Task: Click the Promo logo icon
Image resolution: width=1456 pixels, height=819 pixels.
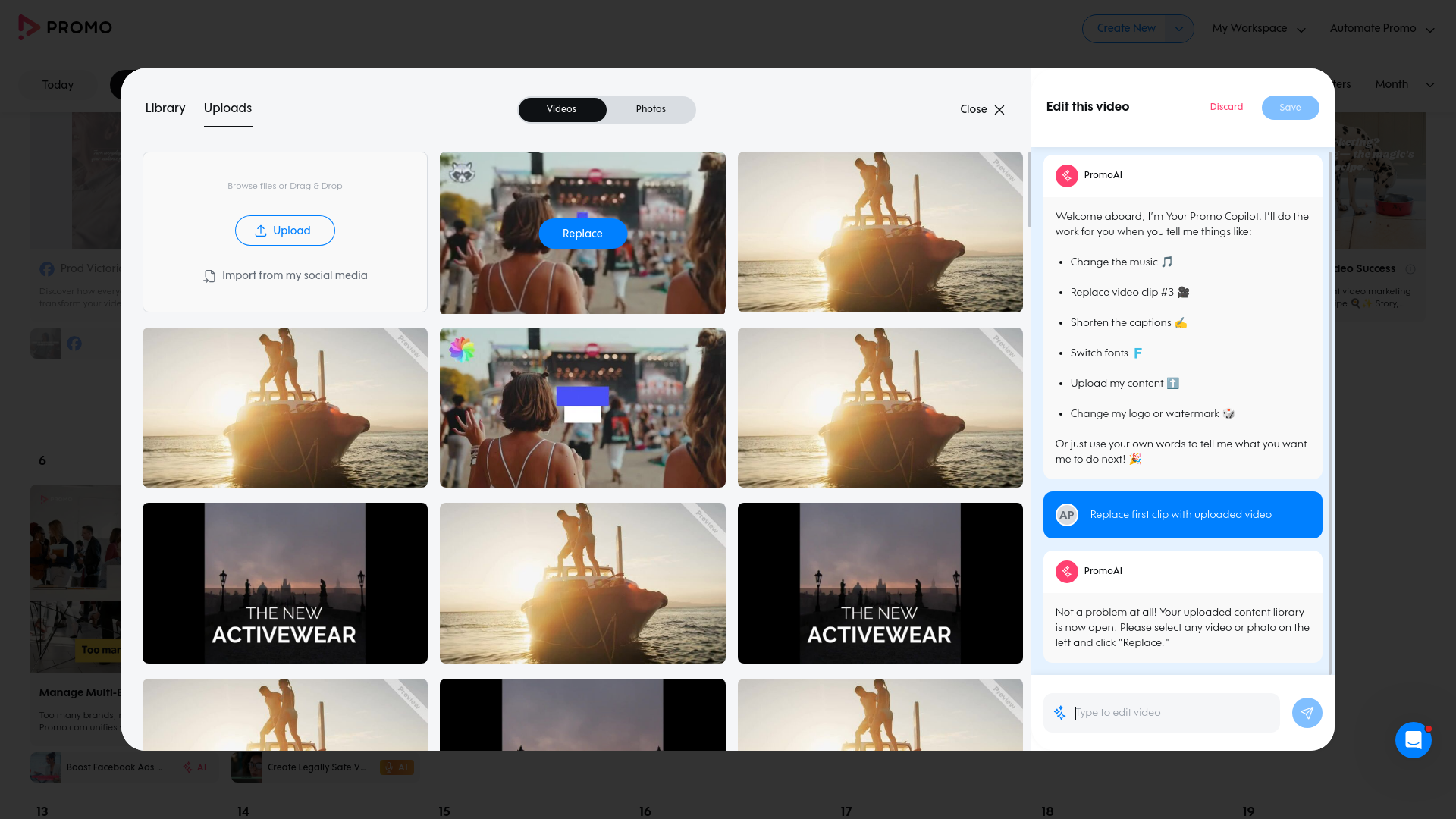Action: click(29, 27)
